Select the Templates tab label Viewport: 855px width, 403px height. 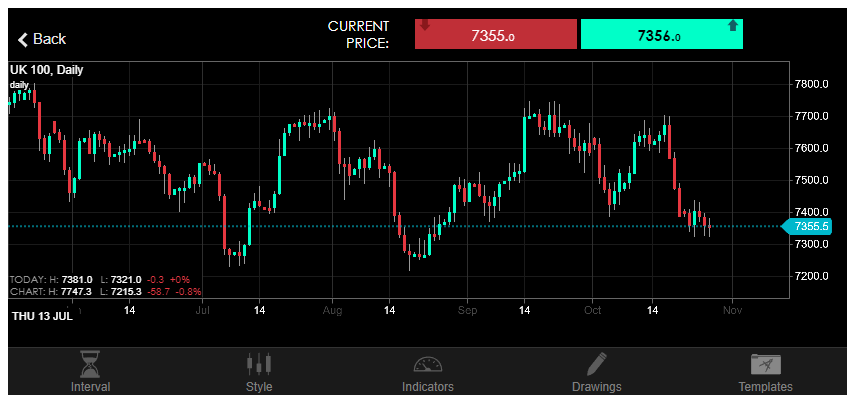[765, 387]
